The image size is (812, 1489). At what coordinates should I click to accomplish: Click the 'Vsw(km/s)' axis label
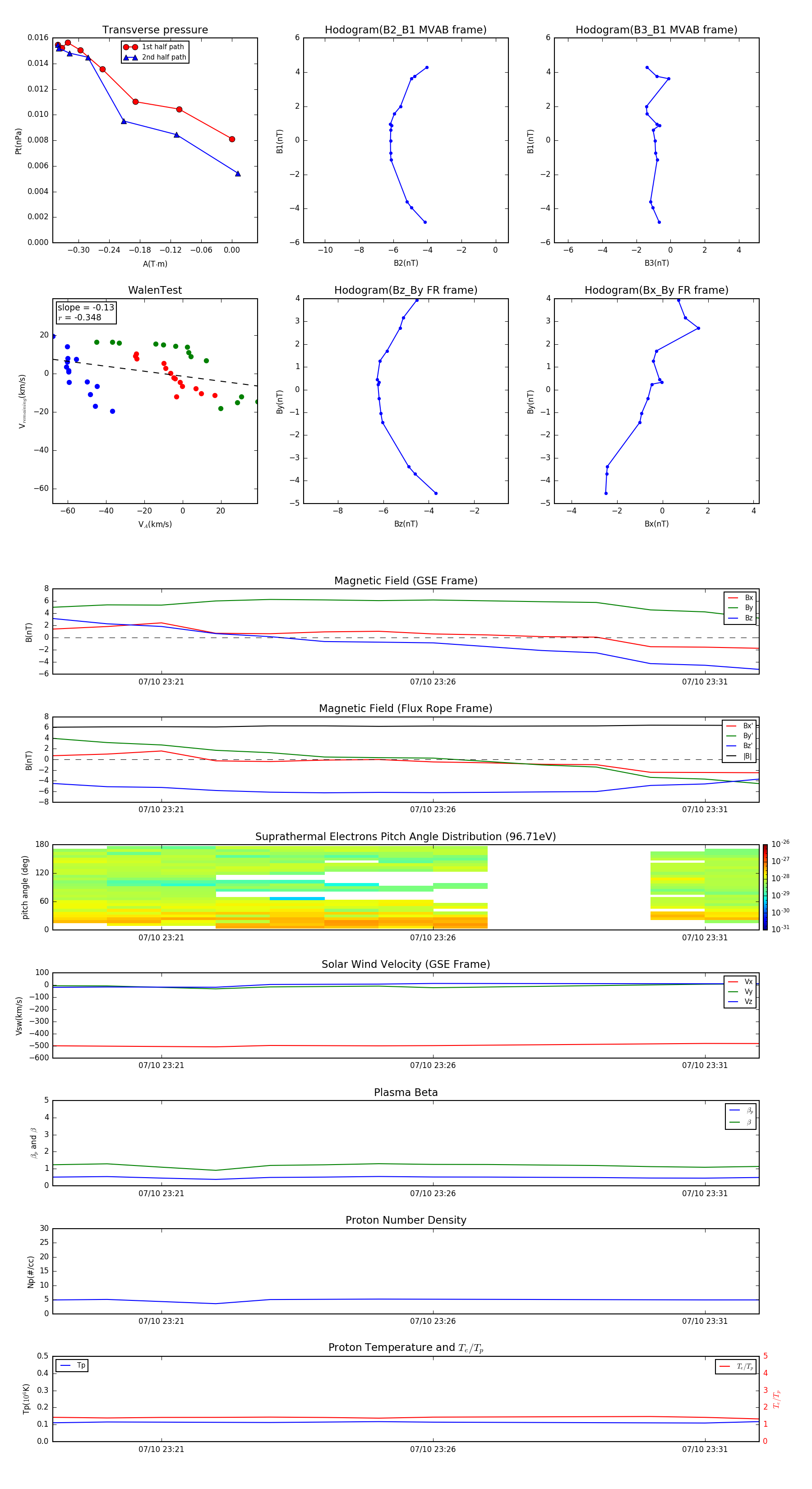pos(18,1016)
